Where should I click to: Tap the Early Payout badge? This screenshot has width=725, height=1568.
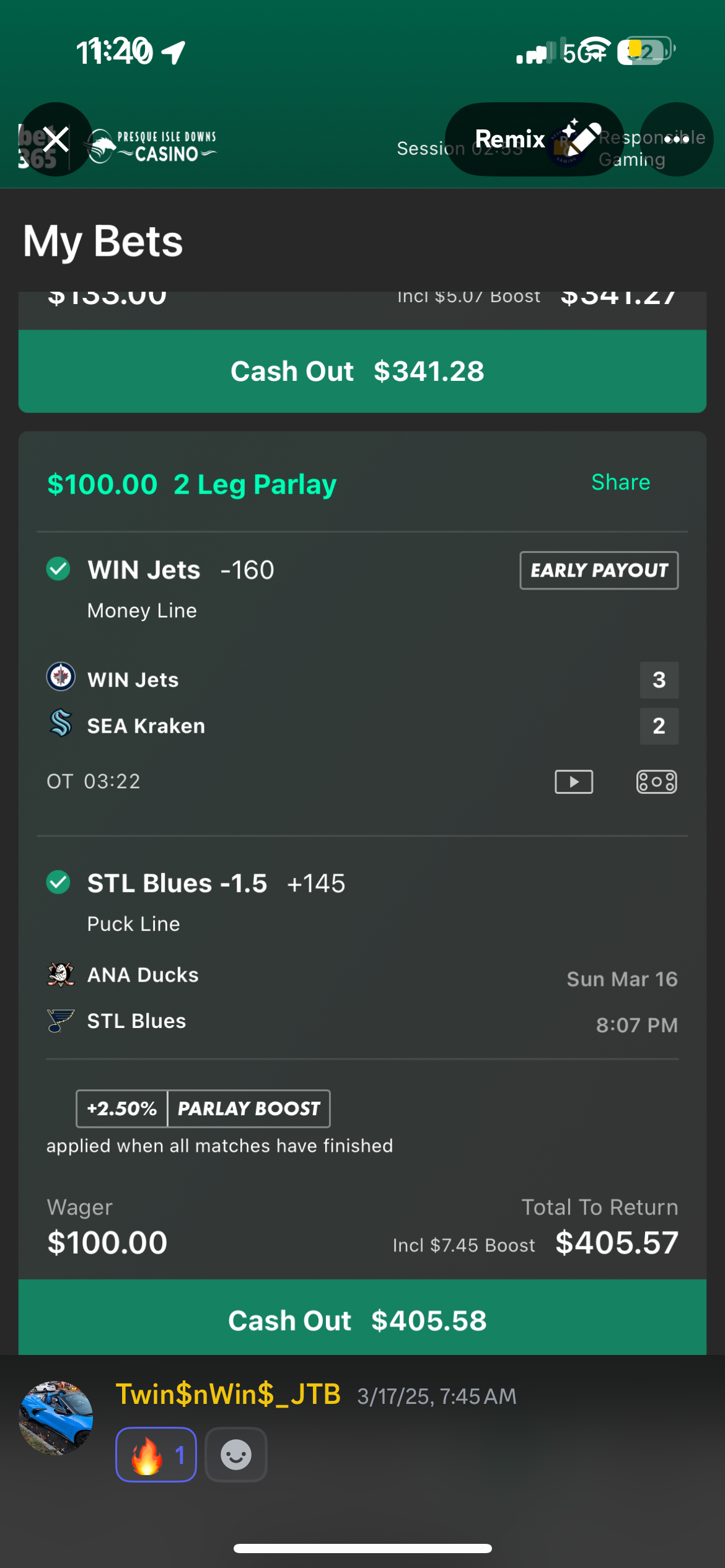click(599, 570)
